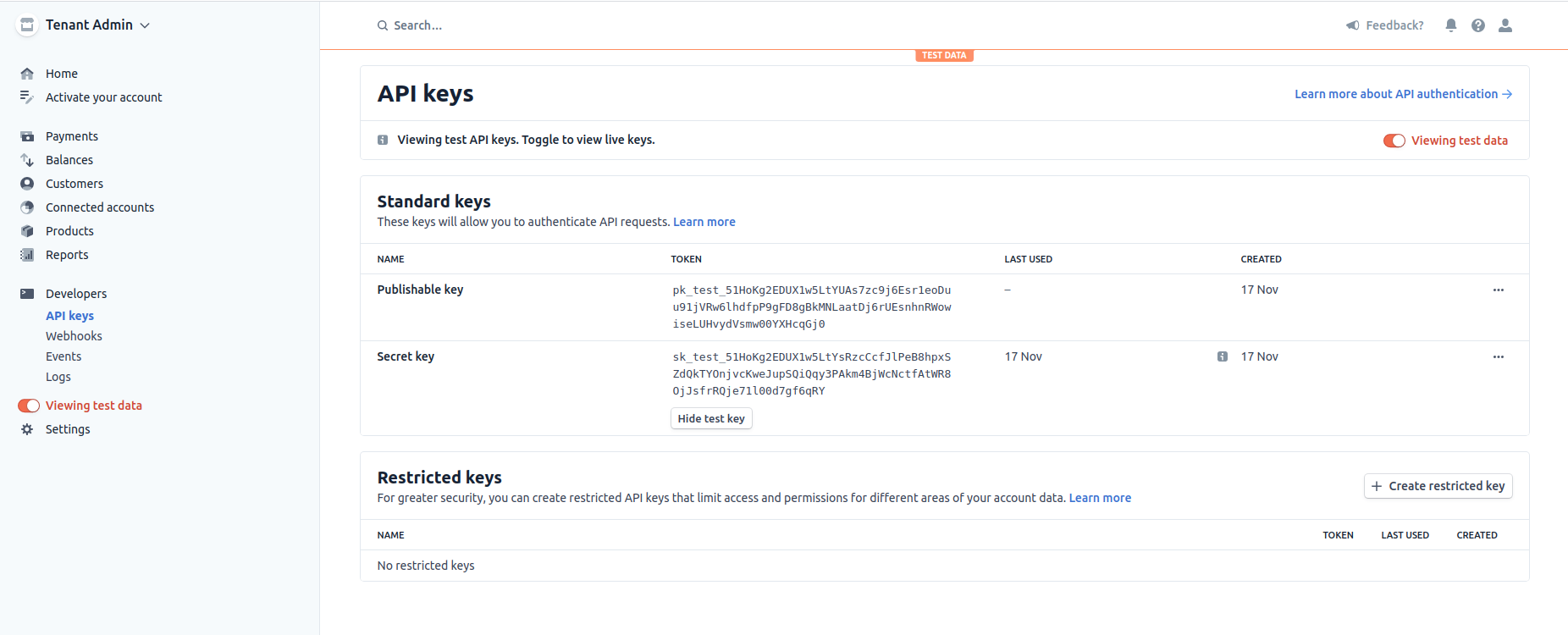Go to the Payments section
Screen dimensions: 1568x635
[71, 136]
